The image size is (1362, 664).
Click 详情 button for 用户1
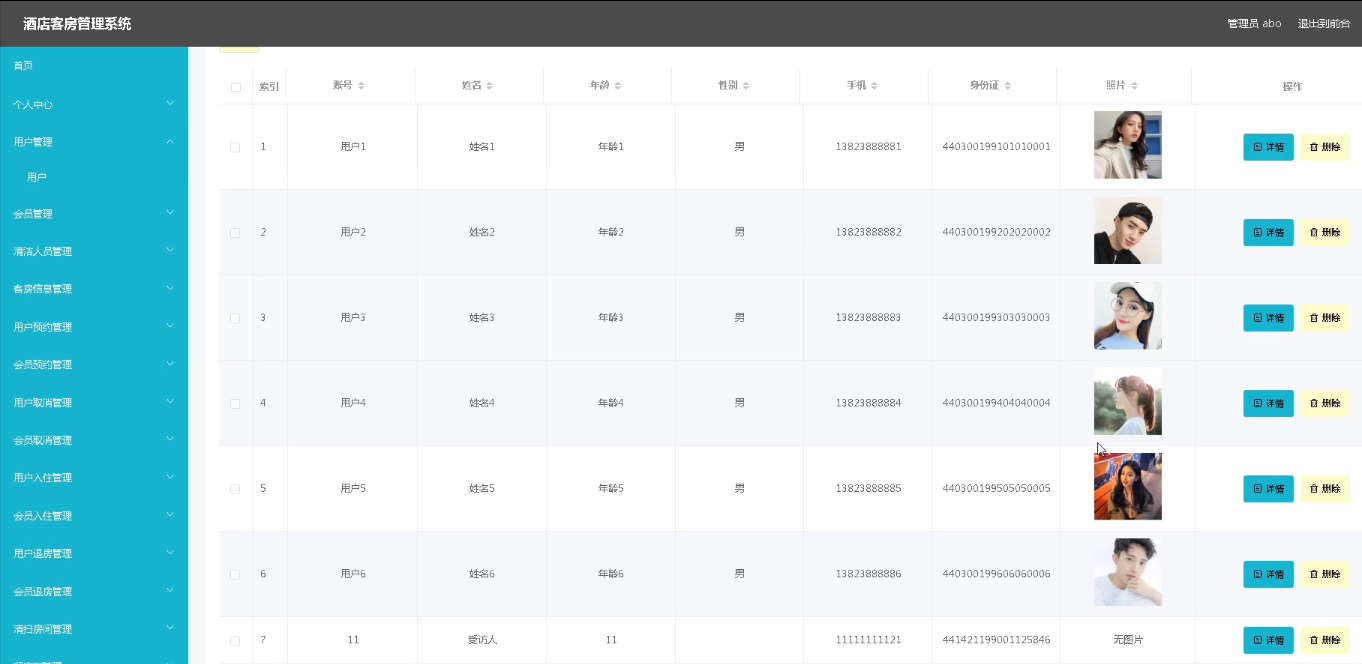tap(1268, 147)
